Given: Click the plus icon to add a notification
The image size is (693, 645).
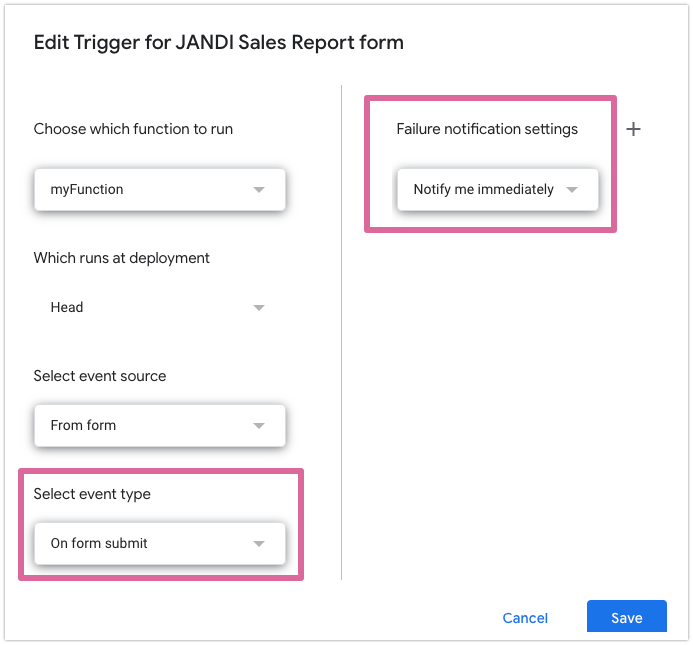Looking at the screenshot, I should (x=633, y=129).
